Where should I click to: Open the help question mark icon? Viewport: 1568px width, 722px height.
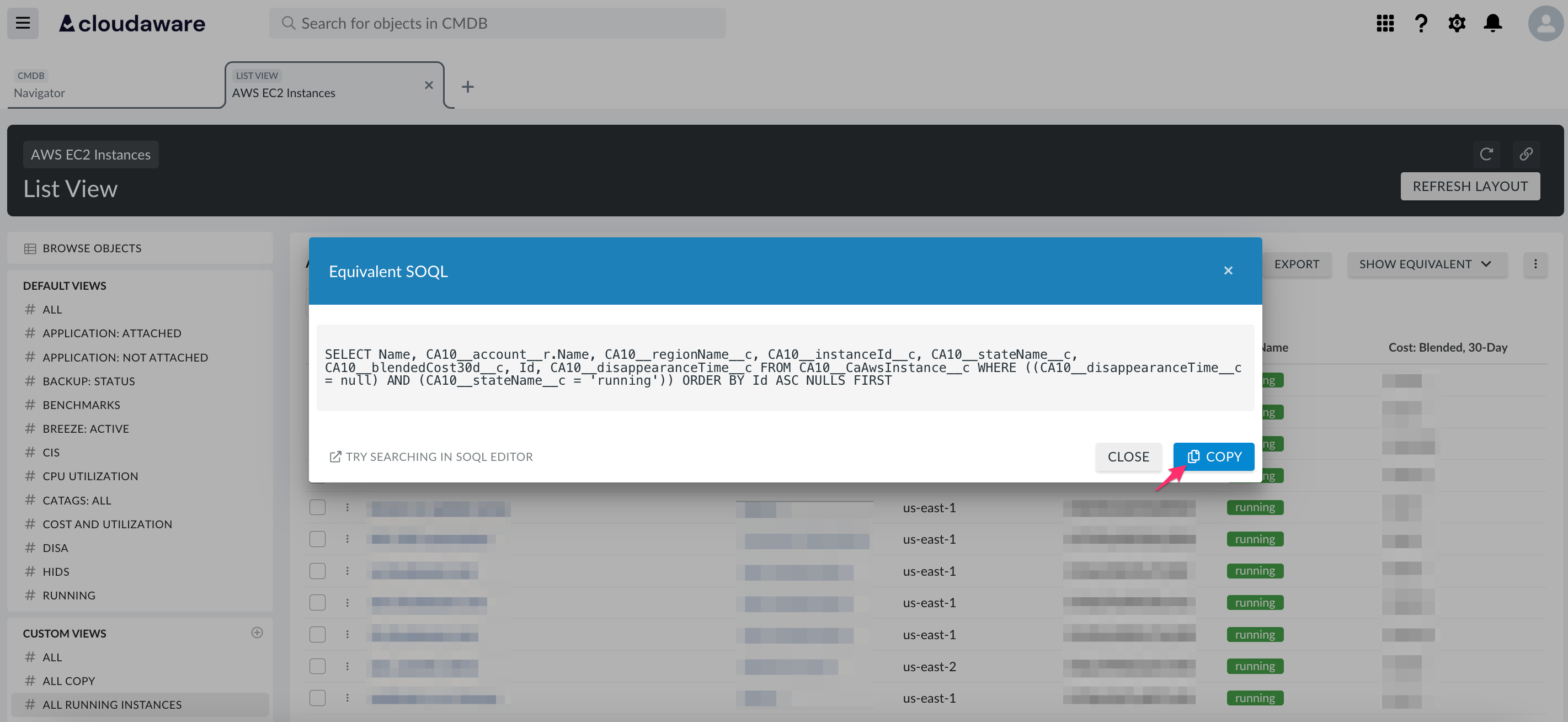point(1421,23)
